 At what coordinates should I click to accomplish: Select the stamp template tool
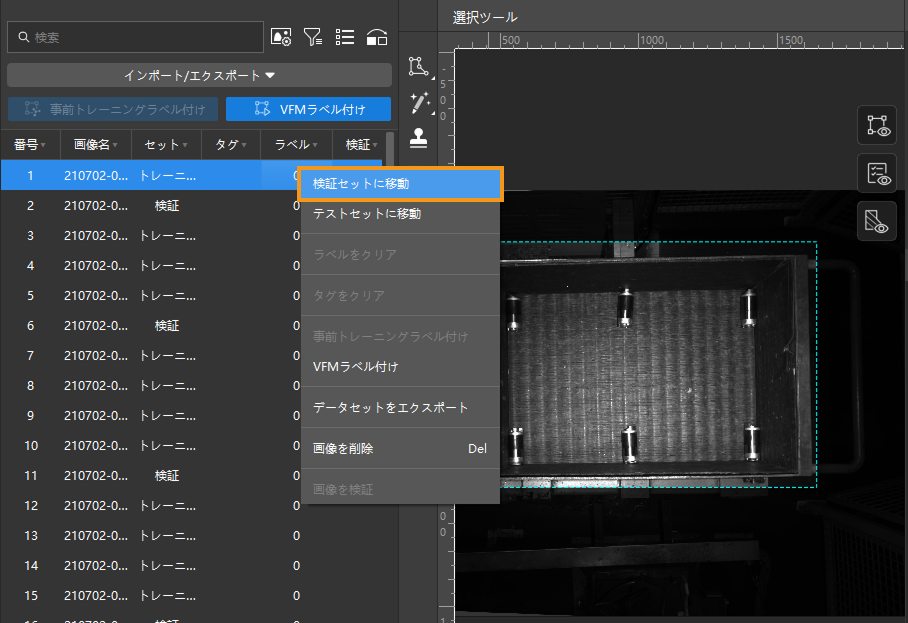point(418,138)
